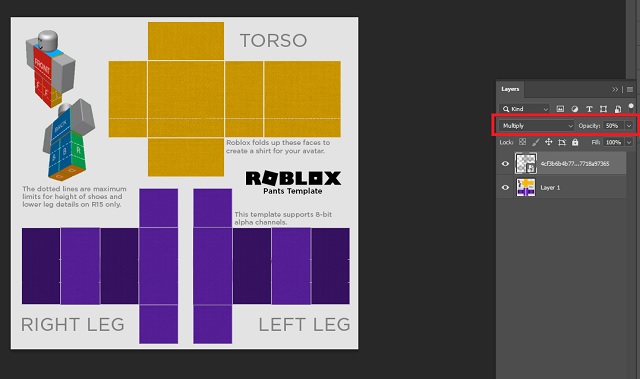Hide the 4cf3b6b4b77 smart object layer

[505, 164]
